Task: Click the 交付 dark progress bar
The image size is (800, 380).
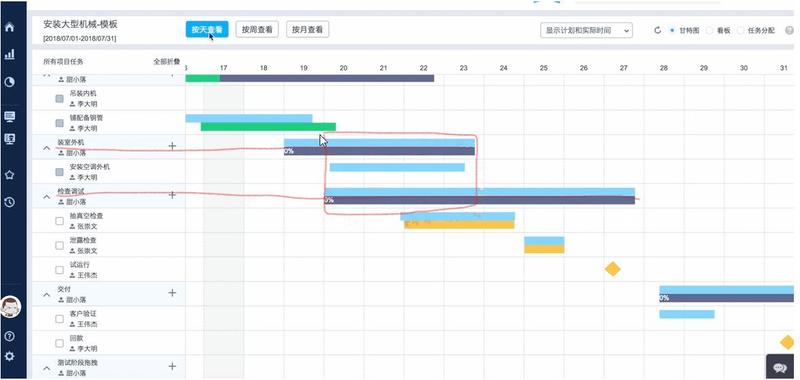Action: coord(727,298)
